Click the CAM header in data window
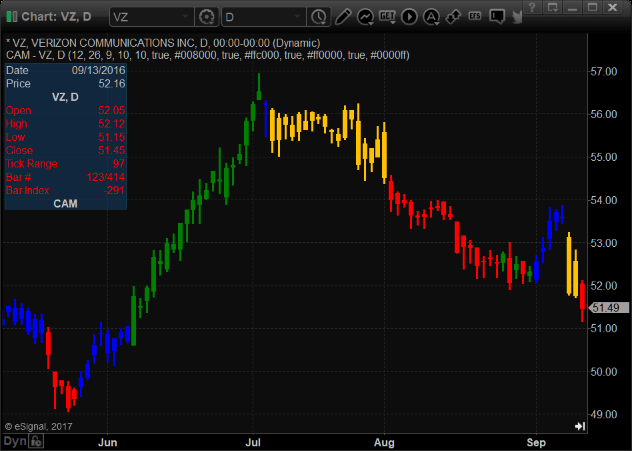Image resolution: width=632 pixels, height=451 pixels. [65, 204]
